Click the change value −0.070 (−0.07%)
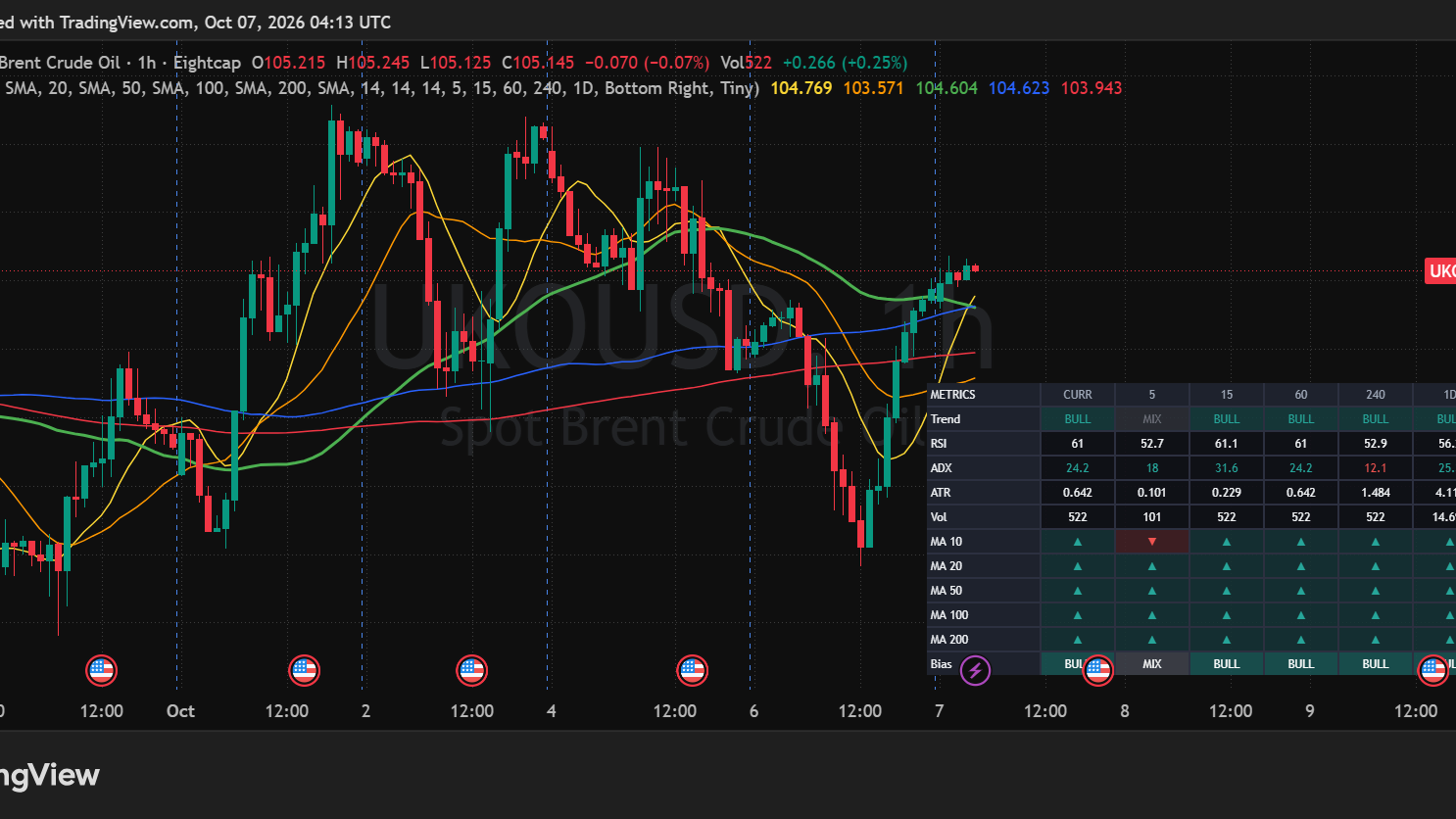The width and height of the screenshot is (1456, 819). coord(647,63)
